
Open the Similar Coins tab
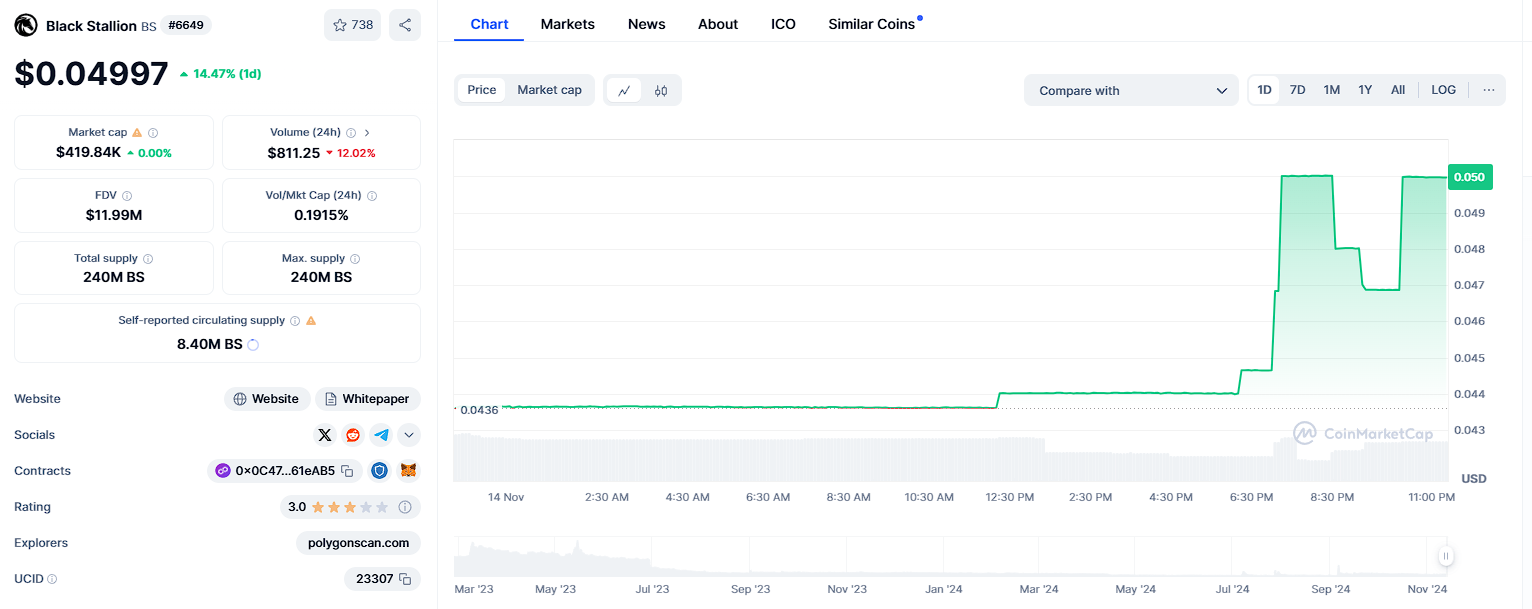[x=871, y=24]
